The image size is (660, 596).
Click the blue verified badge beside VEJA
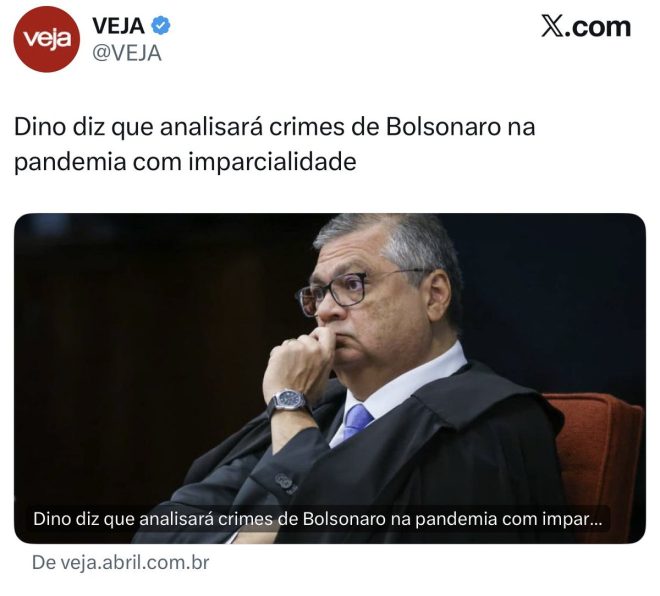coord(161,26)
